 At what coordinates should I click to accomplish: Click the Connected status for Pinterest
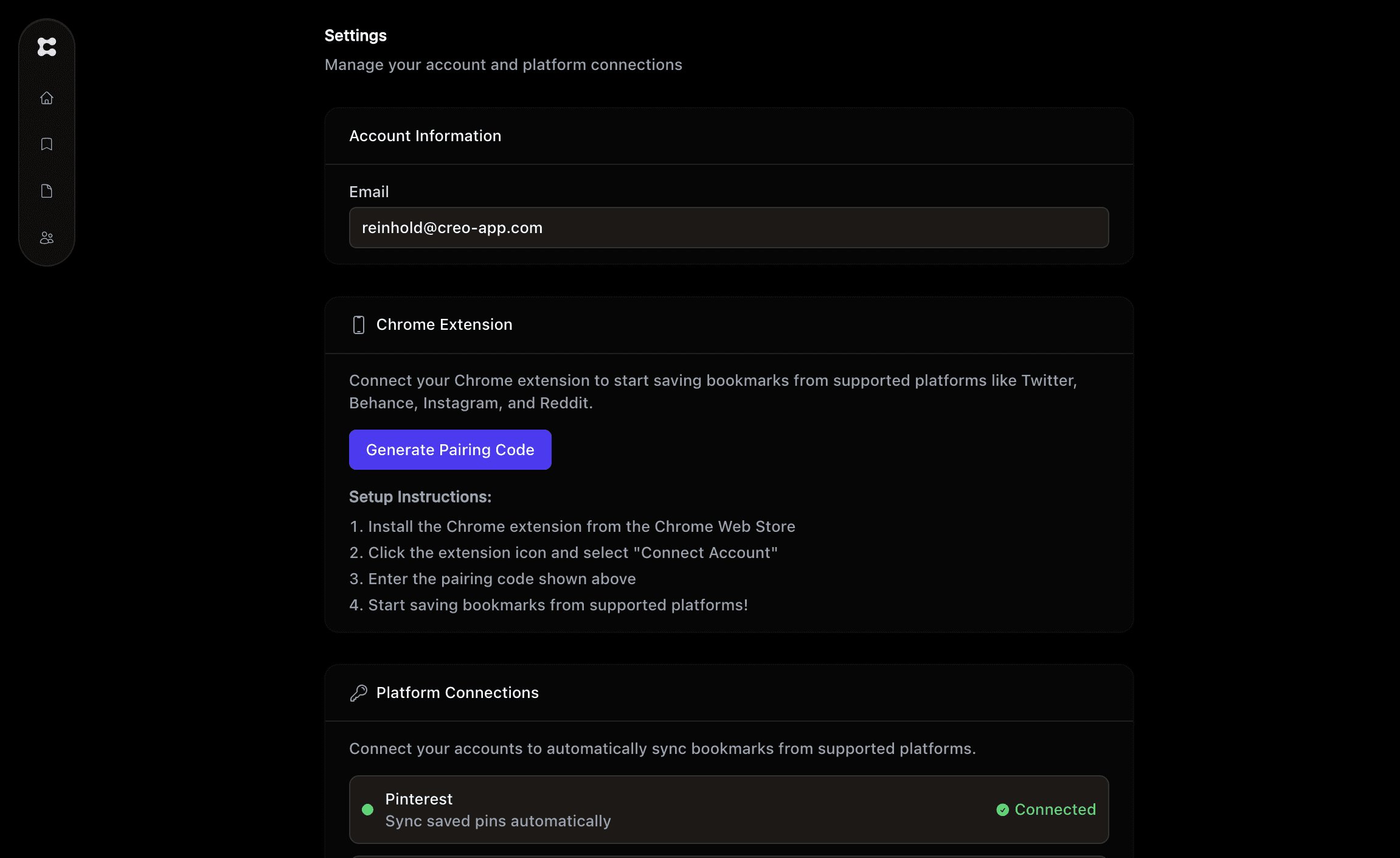(x=1055, y=810)
